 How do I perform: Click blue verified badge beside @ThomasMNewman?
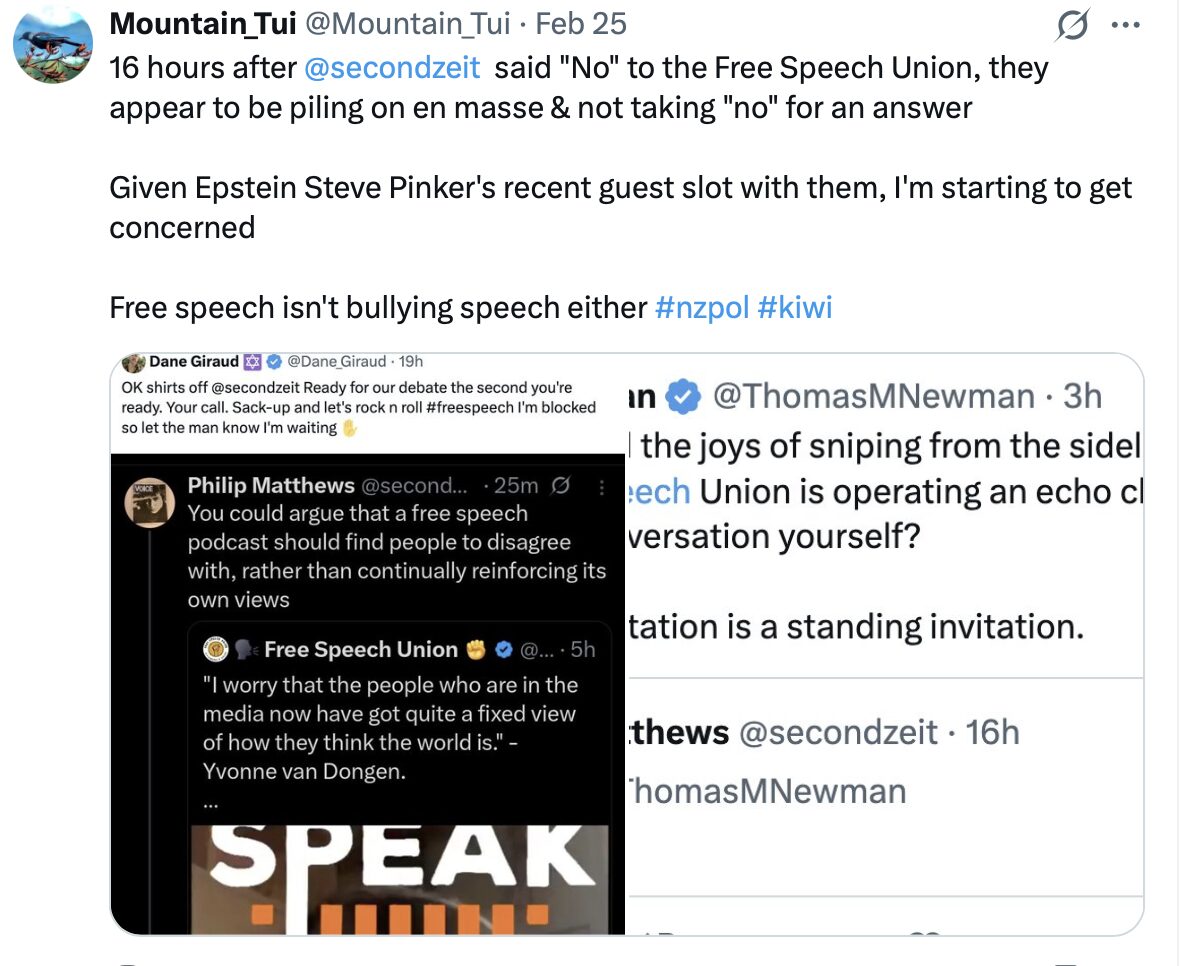[x=683, y=397]
